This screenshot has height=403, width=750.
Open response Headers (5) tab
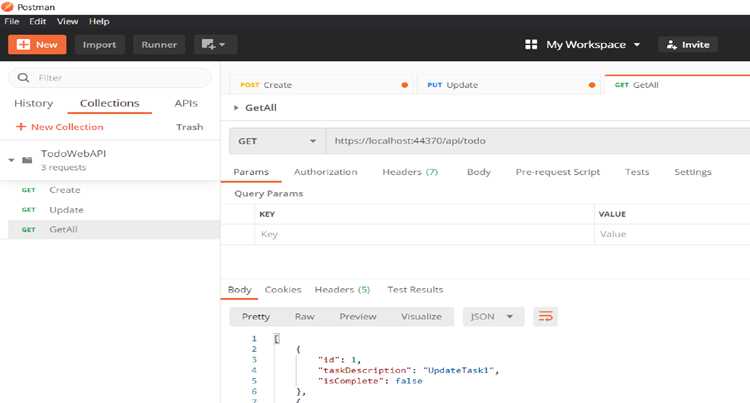[342, 290]
